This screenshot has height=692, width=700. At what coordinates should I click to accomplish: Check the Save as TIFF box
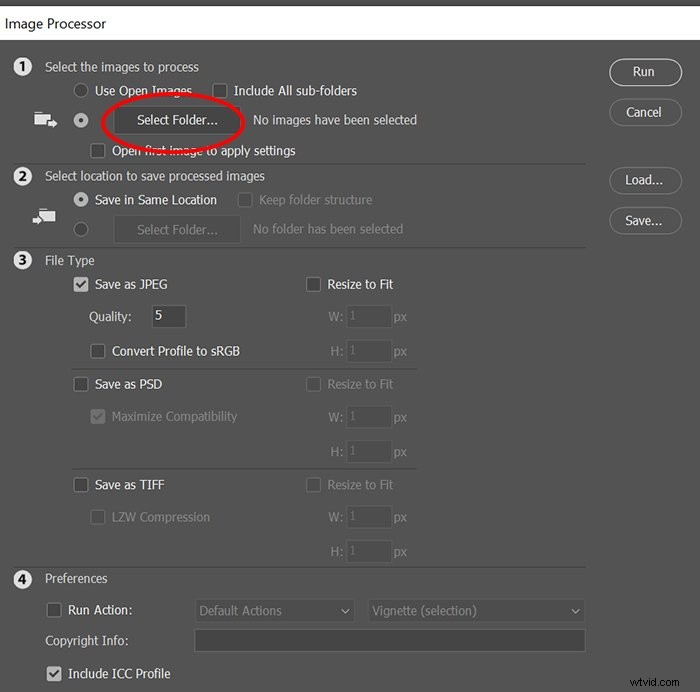tap(81, 485)
